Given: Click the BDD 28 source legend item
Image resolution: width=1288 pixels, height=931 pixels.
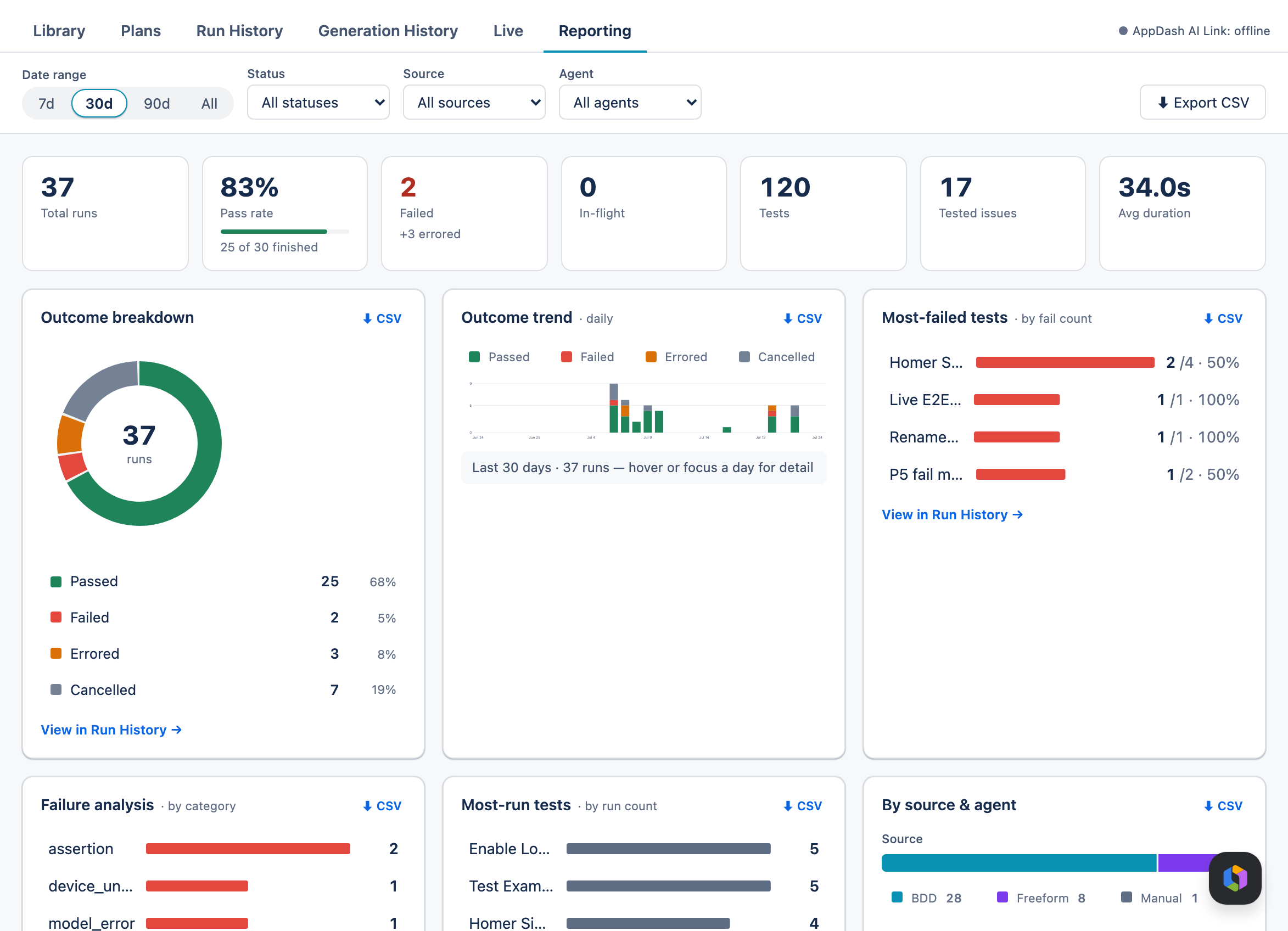Looking at the screenshot, I should (x=926, y=898).
